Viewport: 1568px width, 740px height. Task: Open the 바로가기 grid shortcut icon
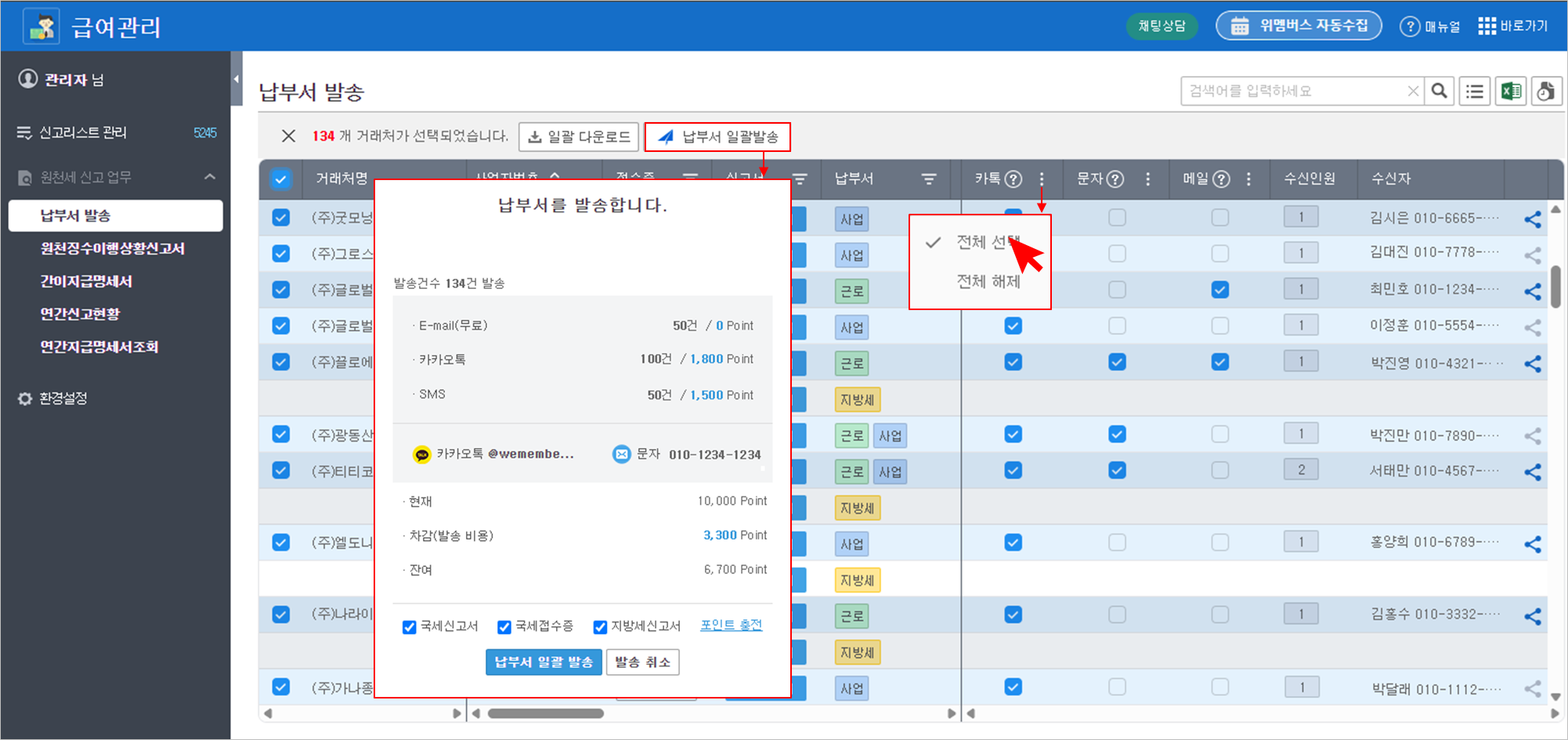point(1487,26)
